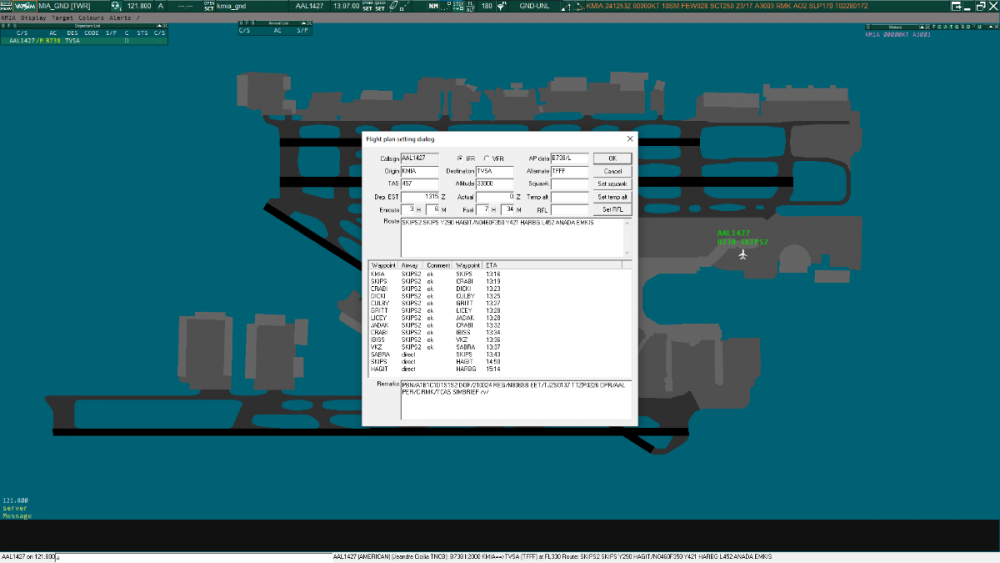This screenshot has width=1000, height=563.
Task: Open the Colours menu
Action: point(91,18)
